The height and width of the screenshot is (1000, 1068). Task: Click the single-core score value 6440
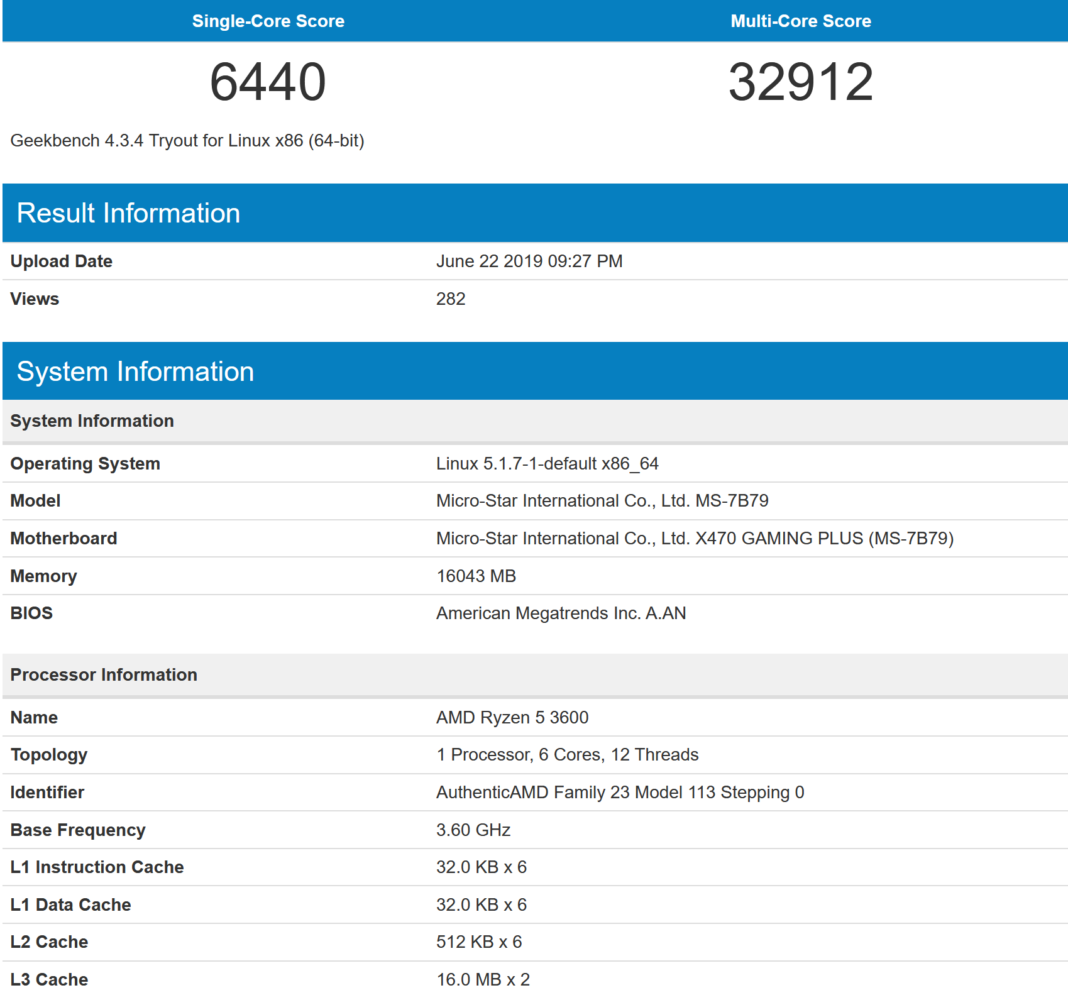[x=268, y=82]
